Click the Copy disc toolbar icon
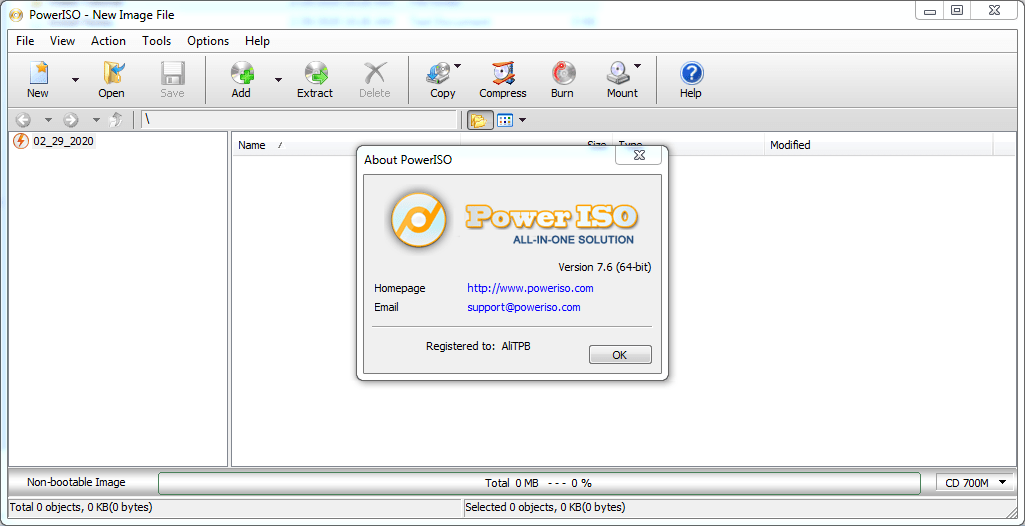1025x526 pixels. point(443,80)
